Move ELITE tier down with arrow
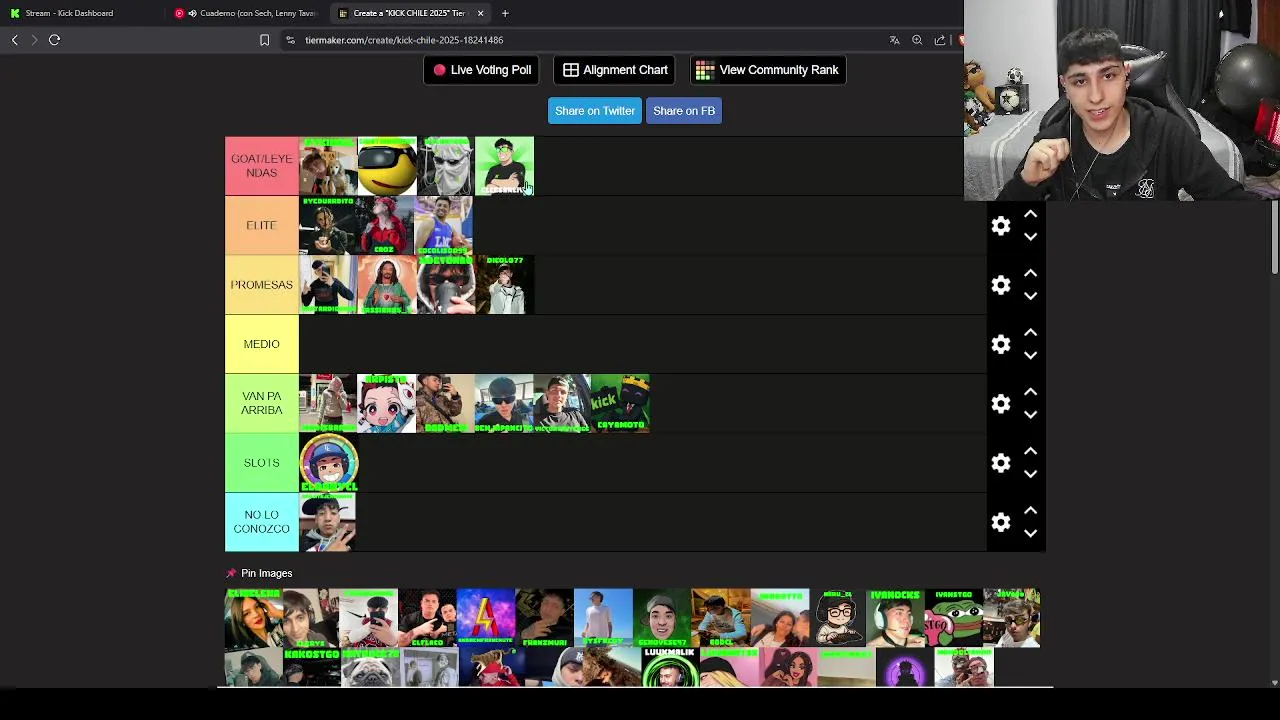The width and height of the screenshot is (1280, 720). coord(1030,237)
